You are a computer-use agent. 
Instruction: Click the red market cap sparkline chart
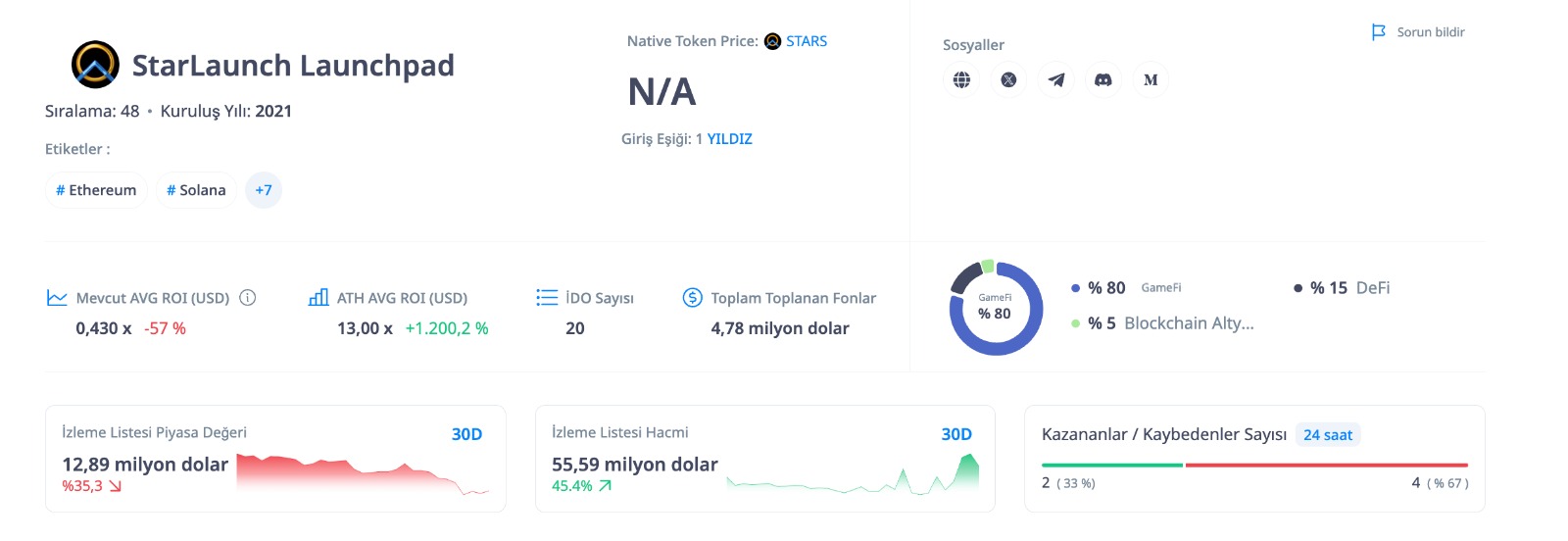click(363, 473)
